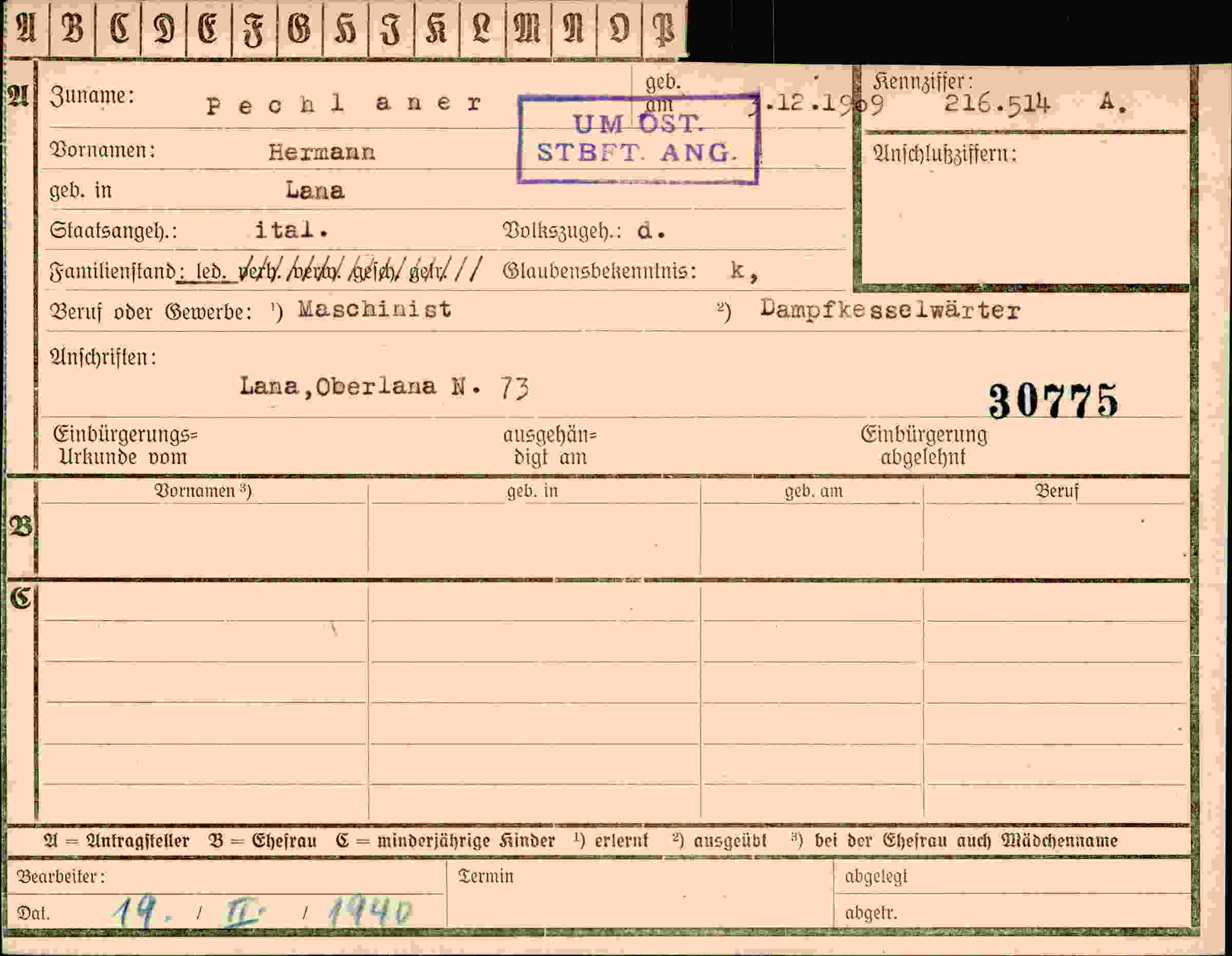
Task: Click the handwritten date '19. / II. / 1940'
Action: click(262, 912)
